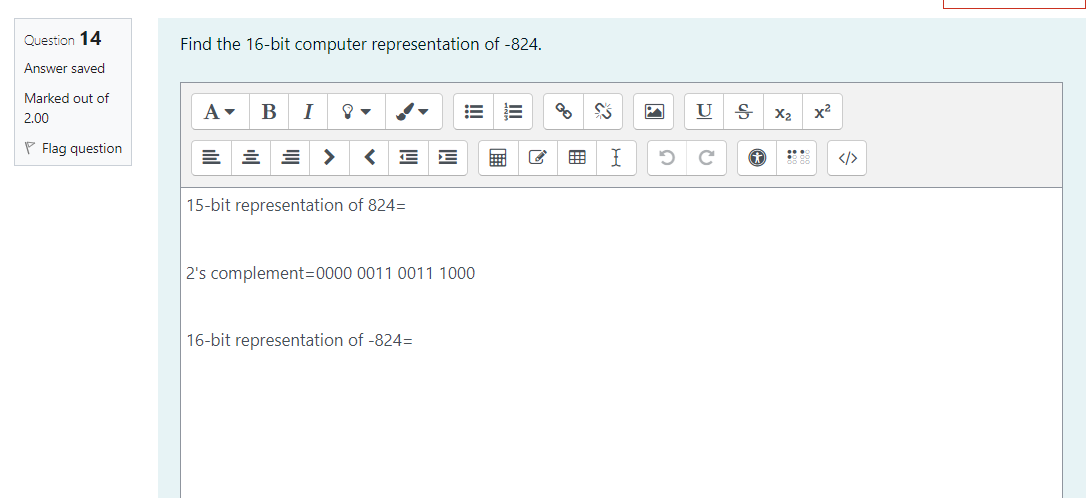This screenshot has width=1086, height=498.
Task: Insert a table using the grid icon
Action: [577, 158]
